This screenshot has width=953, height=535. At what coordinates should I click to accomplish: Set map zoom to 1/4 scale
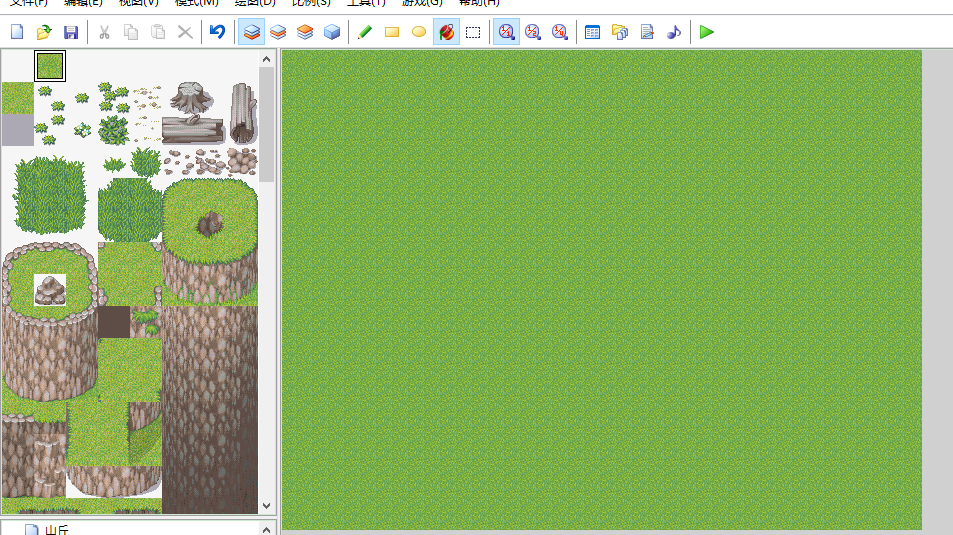[560, 32]
